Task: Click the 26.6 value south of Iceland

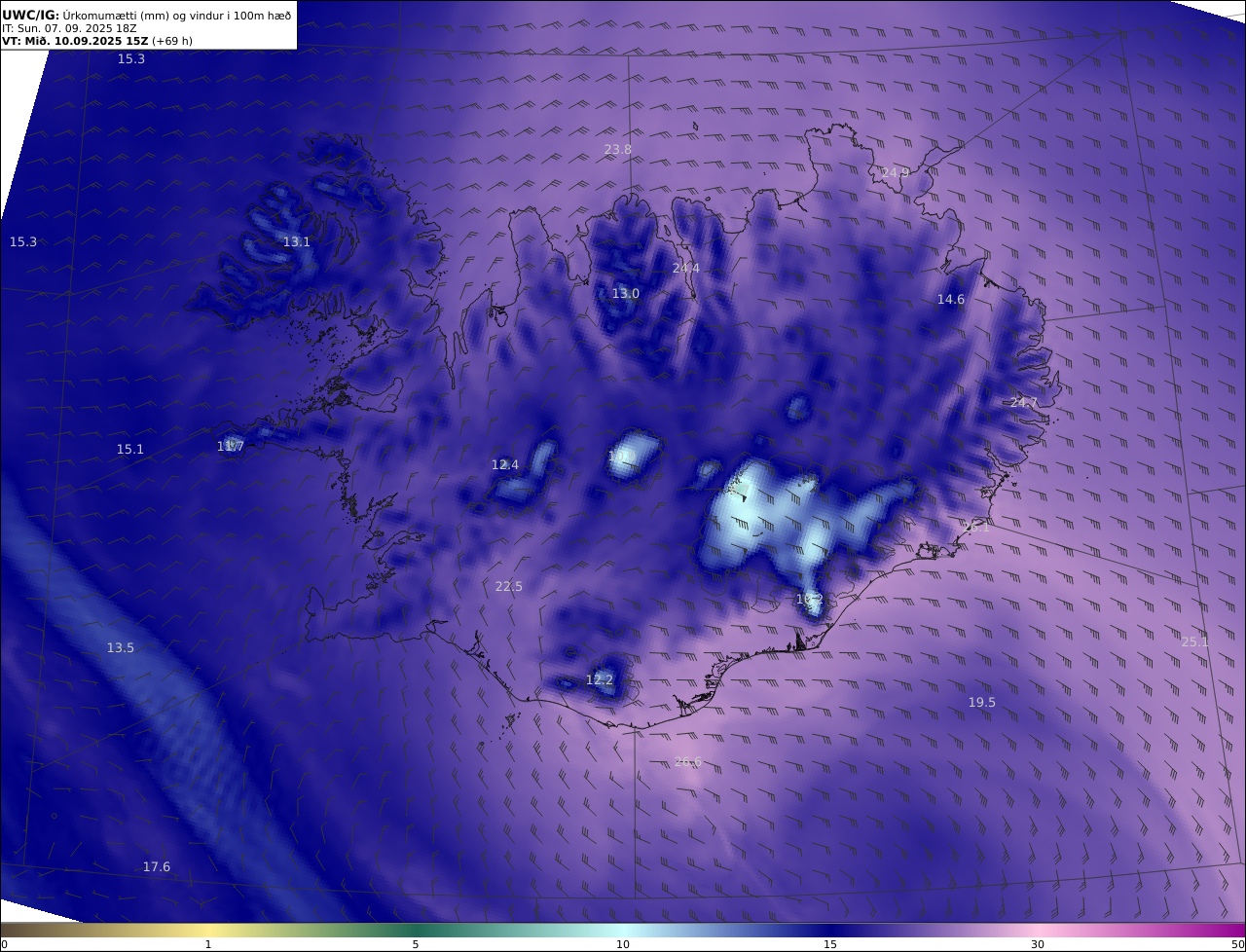Action: (688, 761)
